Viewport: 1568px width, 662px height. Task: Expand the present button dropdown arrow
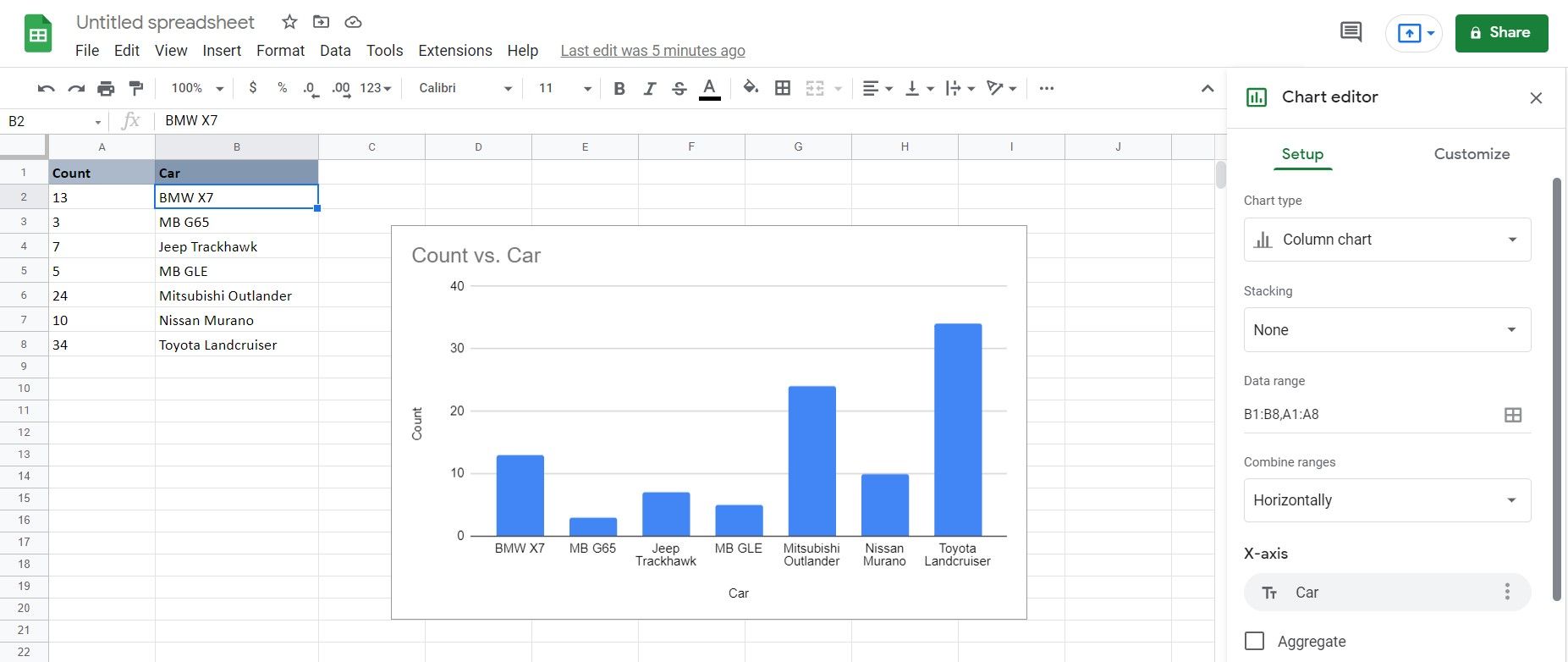coord(1430,34)
